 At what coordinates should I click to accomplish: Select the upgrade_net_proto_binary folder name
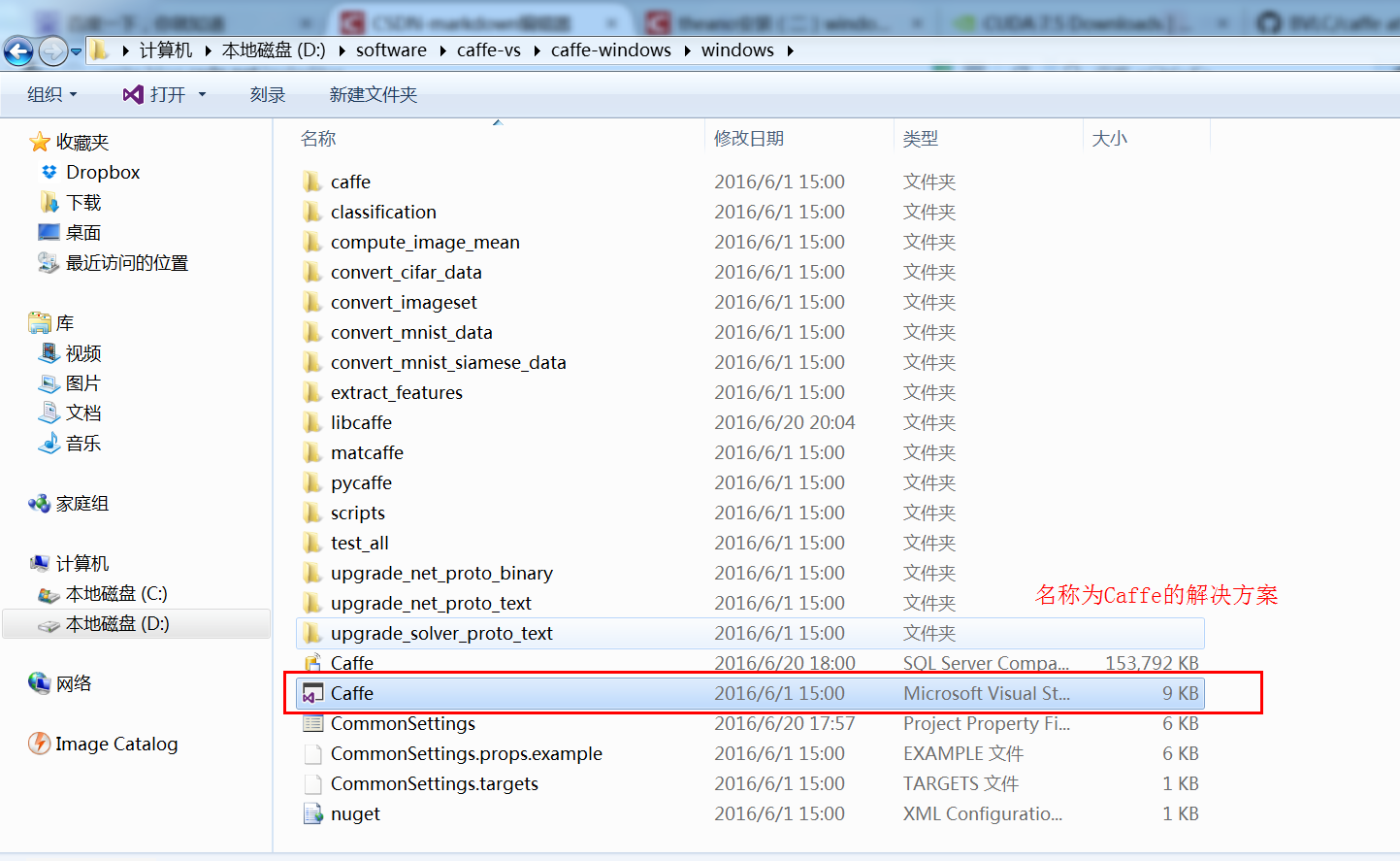point(441,573)
